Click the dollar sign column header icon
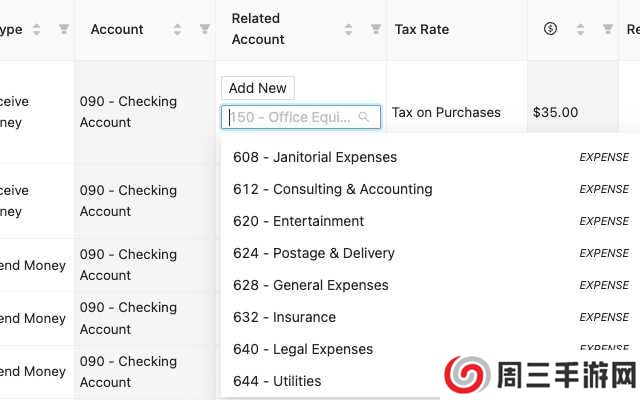 pos(550,29)
